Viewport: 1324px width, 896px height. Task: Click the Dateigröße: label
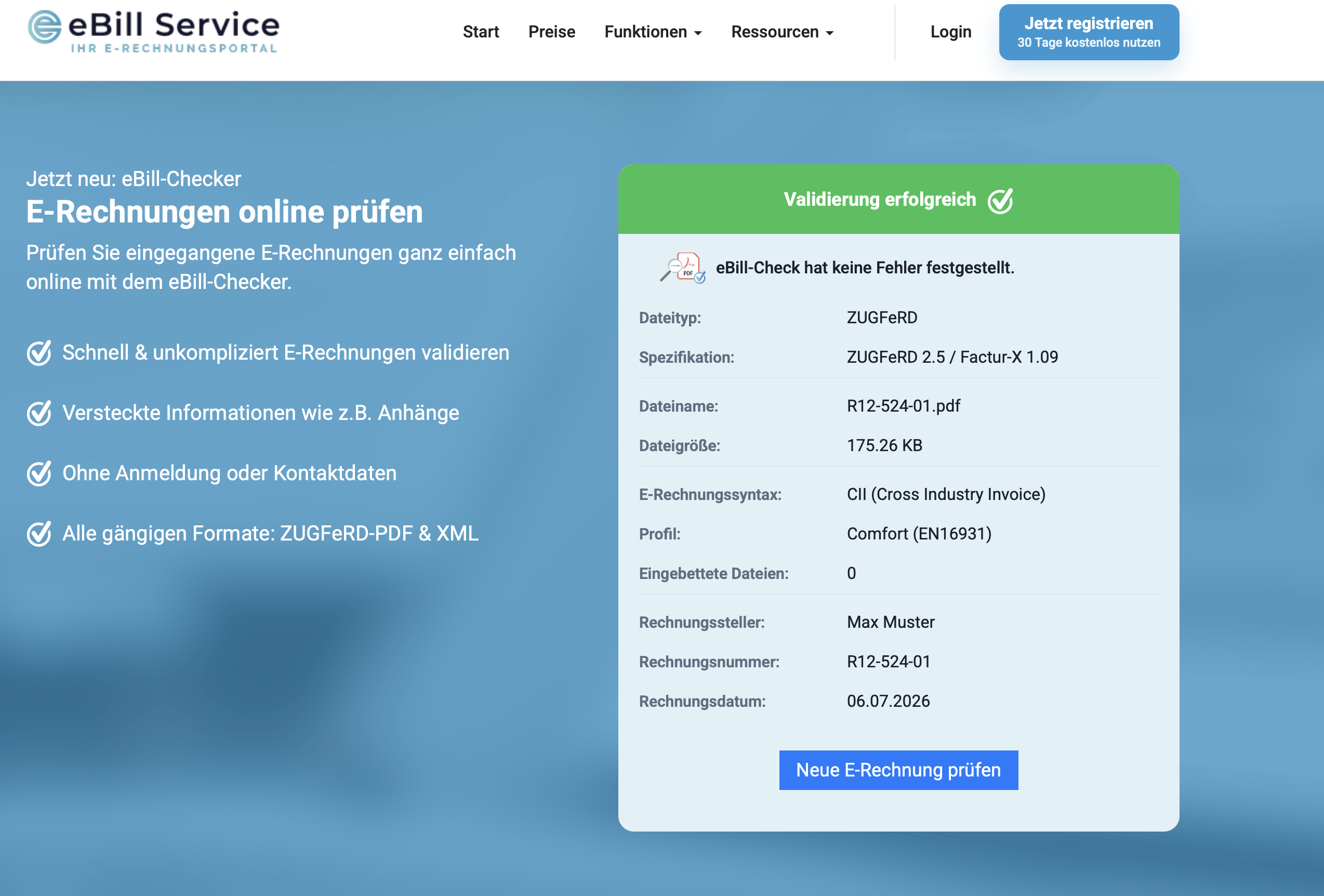point(680,446)
